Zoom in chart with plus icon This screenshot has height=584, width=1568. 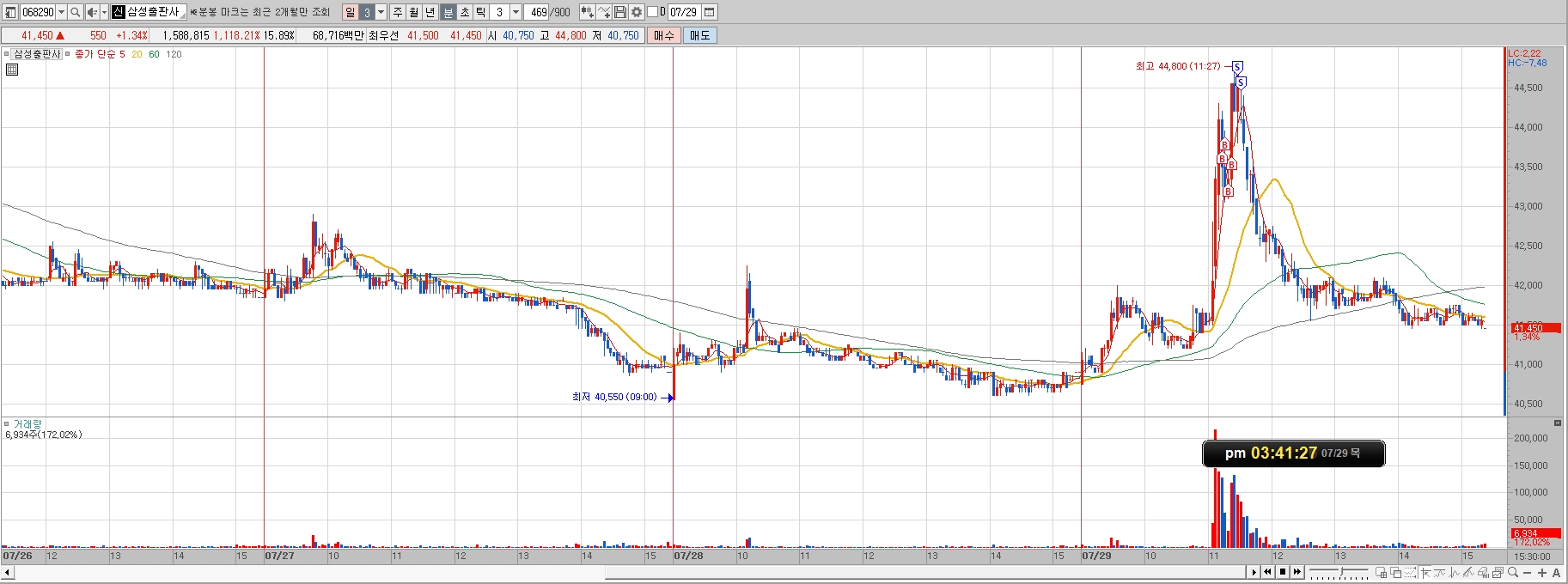pyautogui.click(x=1542, y=572)
